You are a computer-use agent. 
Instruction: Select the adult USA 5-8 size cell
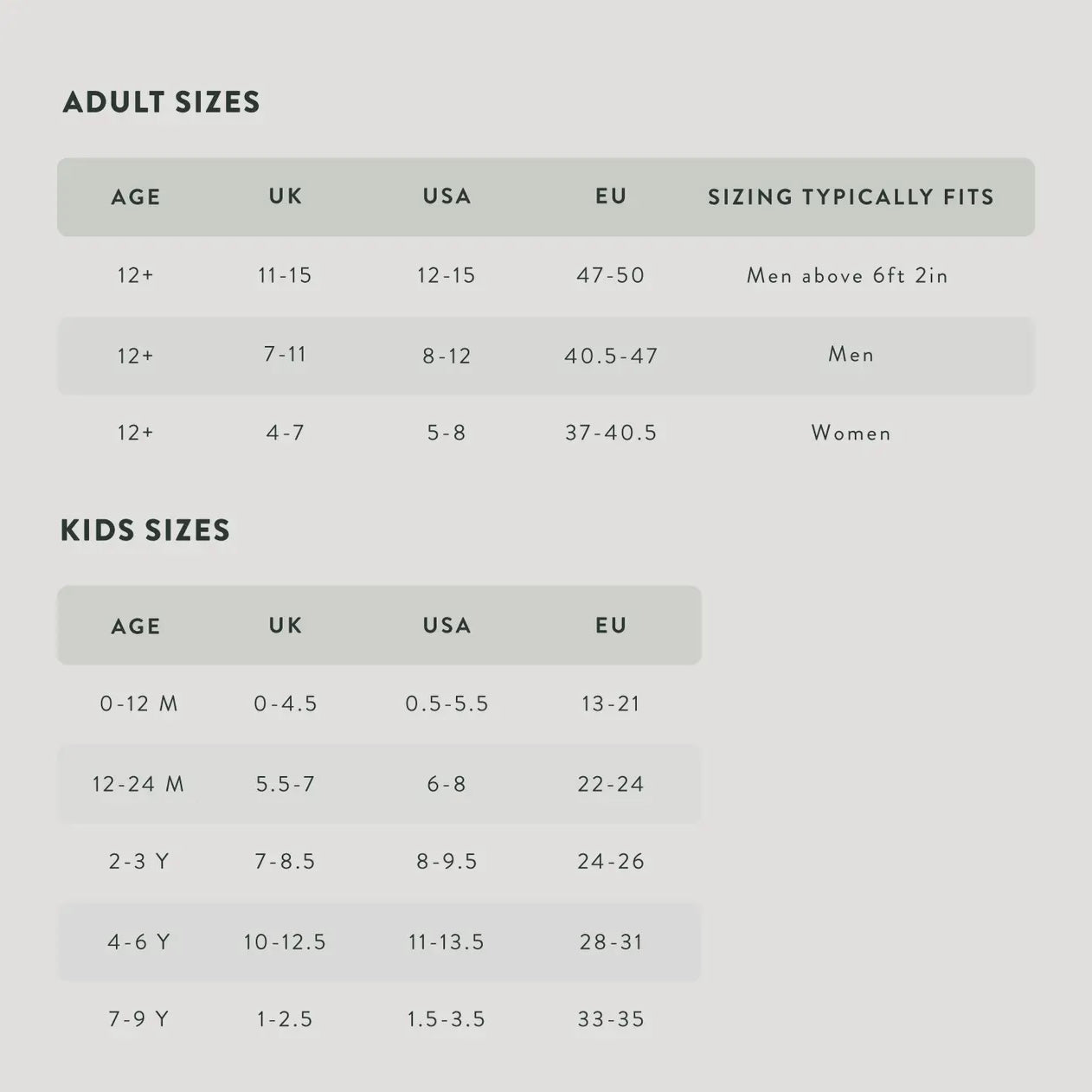[446, 433]
